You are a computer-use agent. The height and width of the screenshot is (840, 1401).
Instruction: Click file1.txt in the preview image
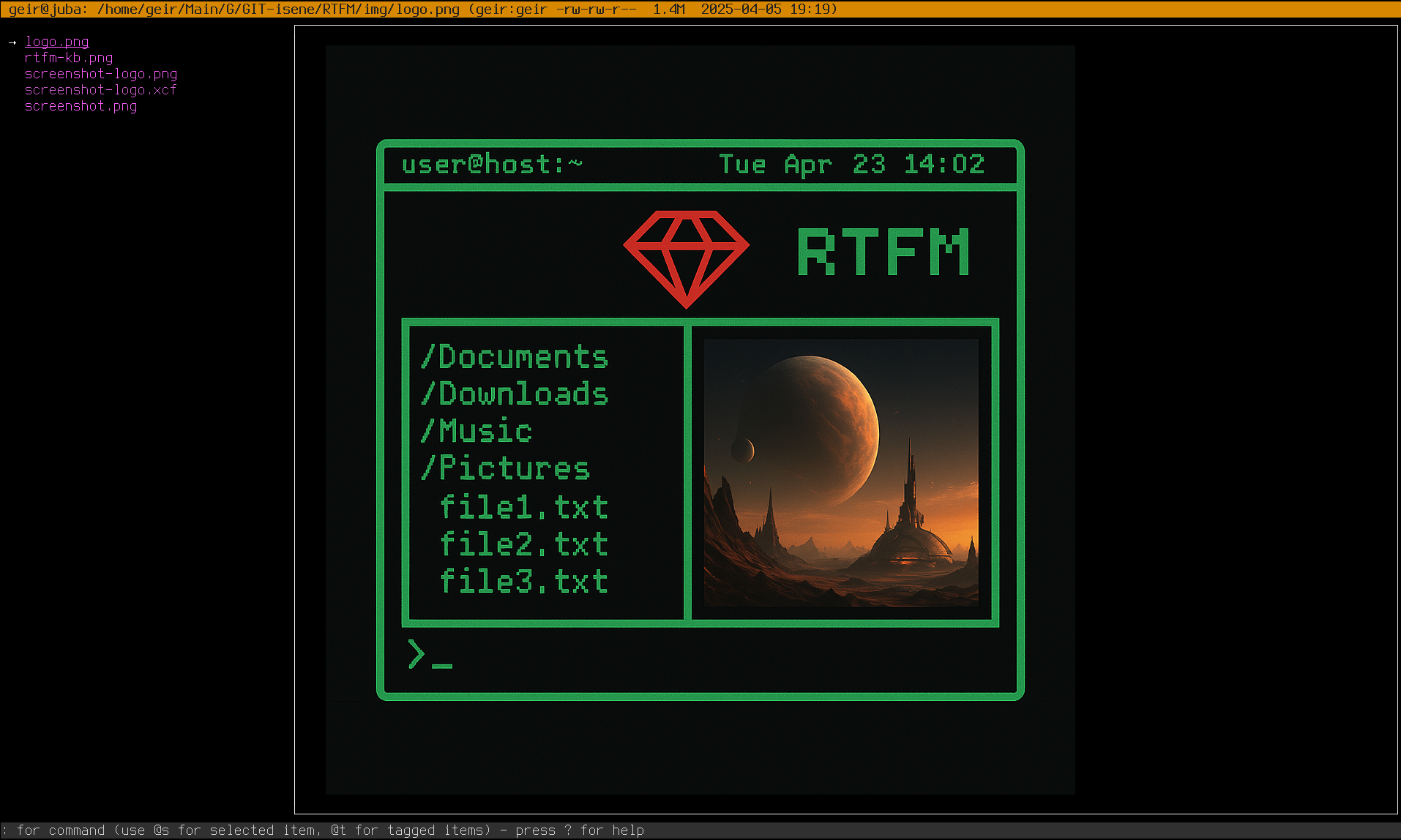pyautogui.click(x=524, y=506)
